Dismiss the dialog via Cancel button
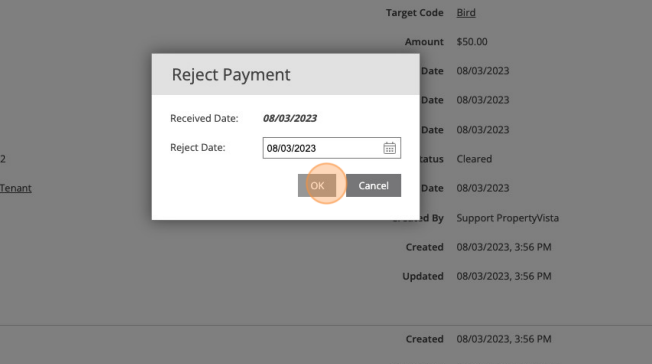 click(373, 186)
